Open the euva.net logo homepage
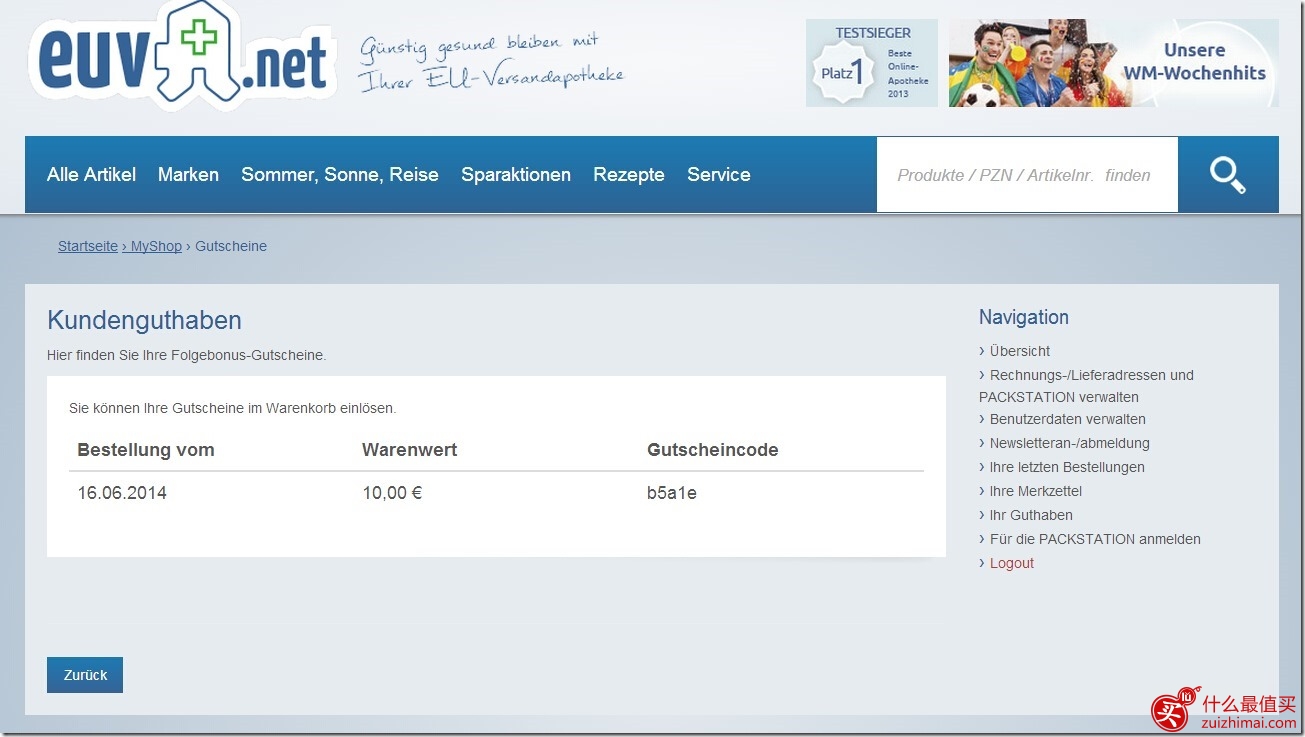Screen dimensions: 1305x737 (183, 57)
